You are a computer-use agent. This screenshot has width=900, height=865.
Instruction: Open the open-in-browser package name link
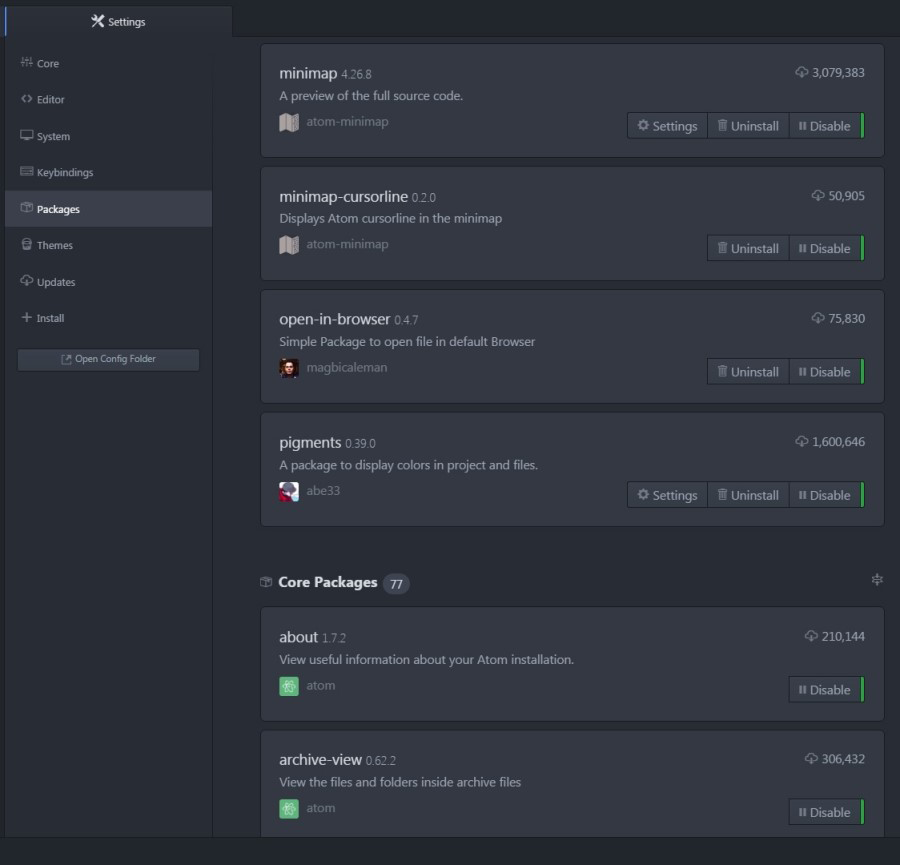coord(335,319)
